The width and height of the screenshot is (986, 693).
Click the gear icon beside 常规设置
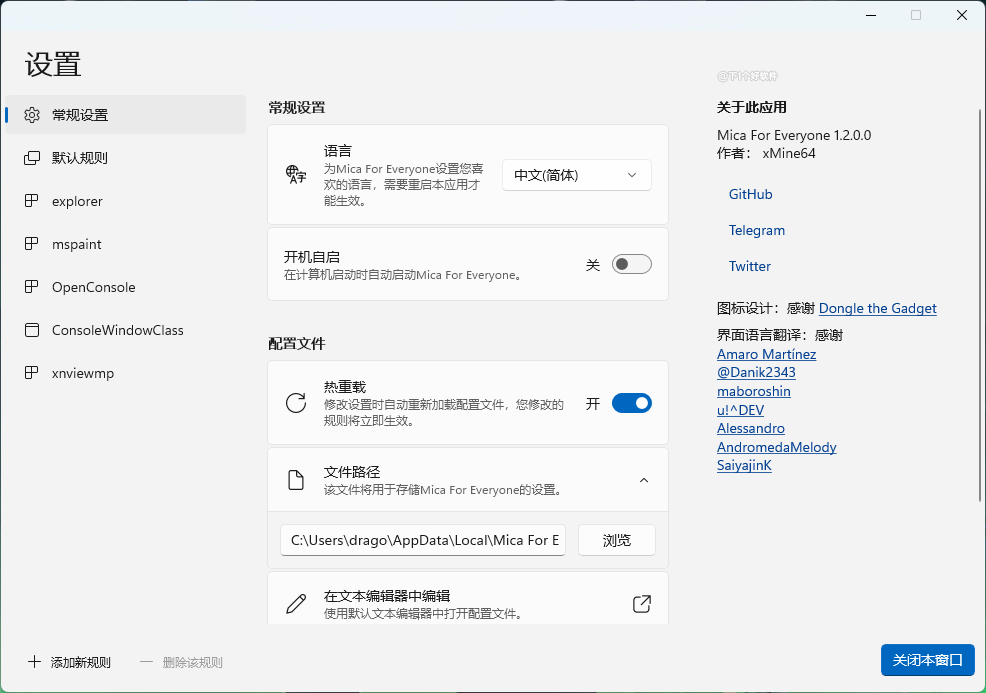point(32,115)
